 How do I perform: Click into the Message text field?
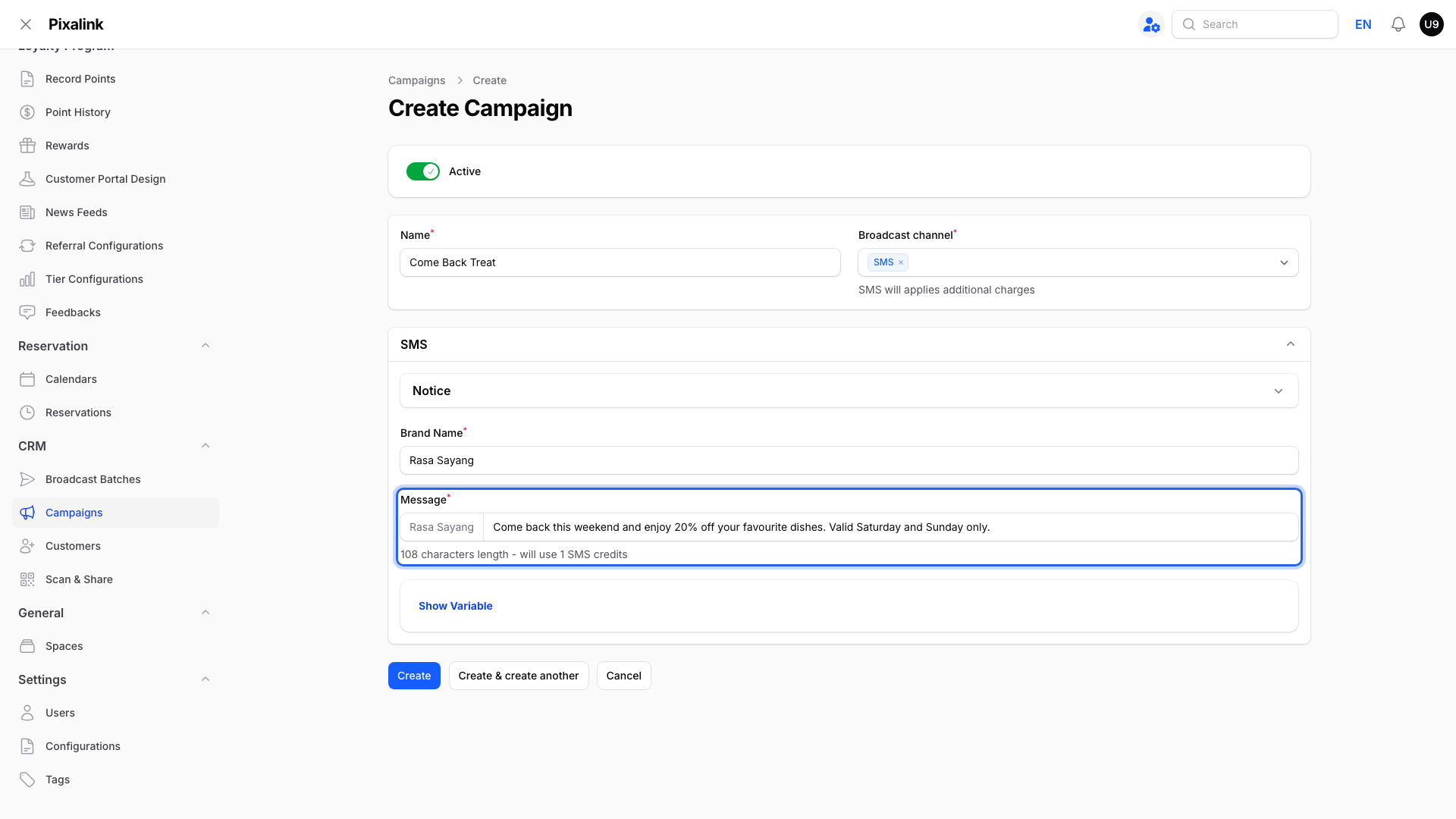890,527
